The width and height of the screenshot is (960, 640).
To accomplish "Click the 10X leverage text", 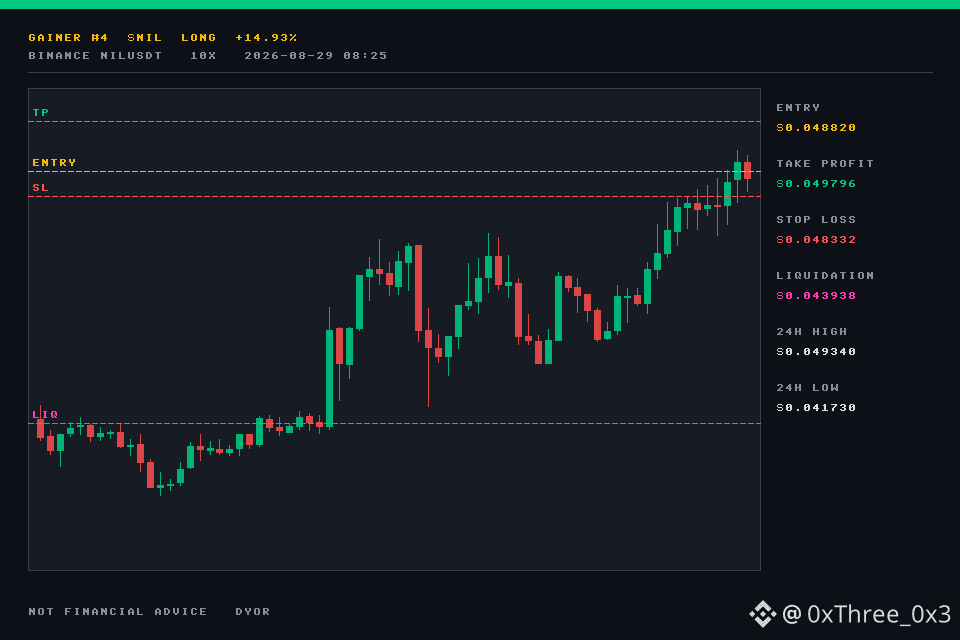I will tap(203, 56).
